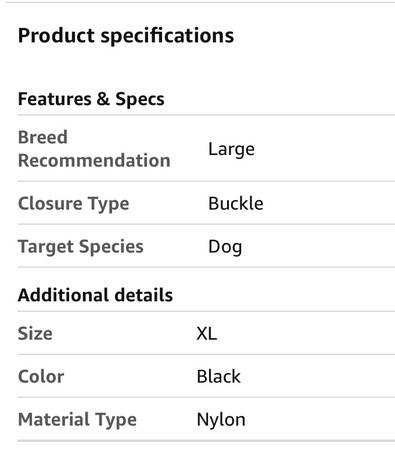Click the Recommendation word in breed row

point(94,161)
